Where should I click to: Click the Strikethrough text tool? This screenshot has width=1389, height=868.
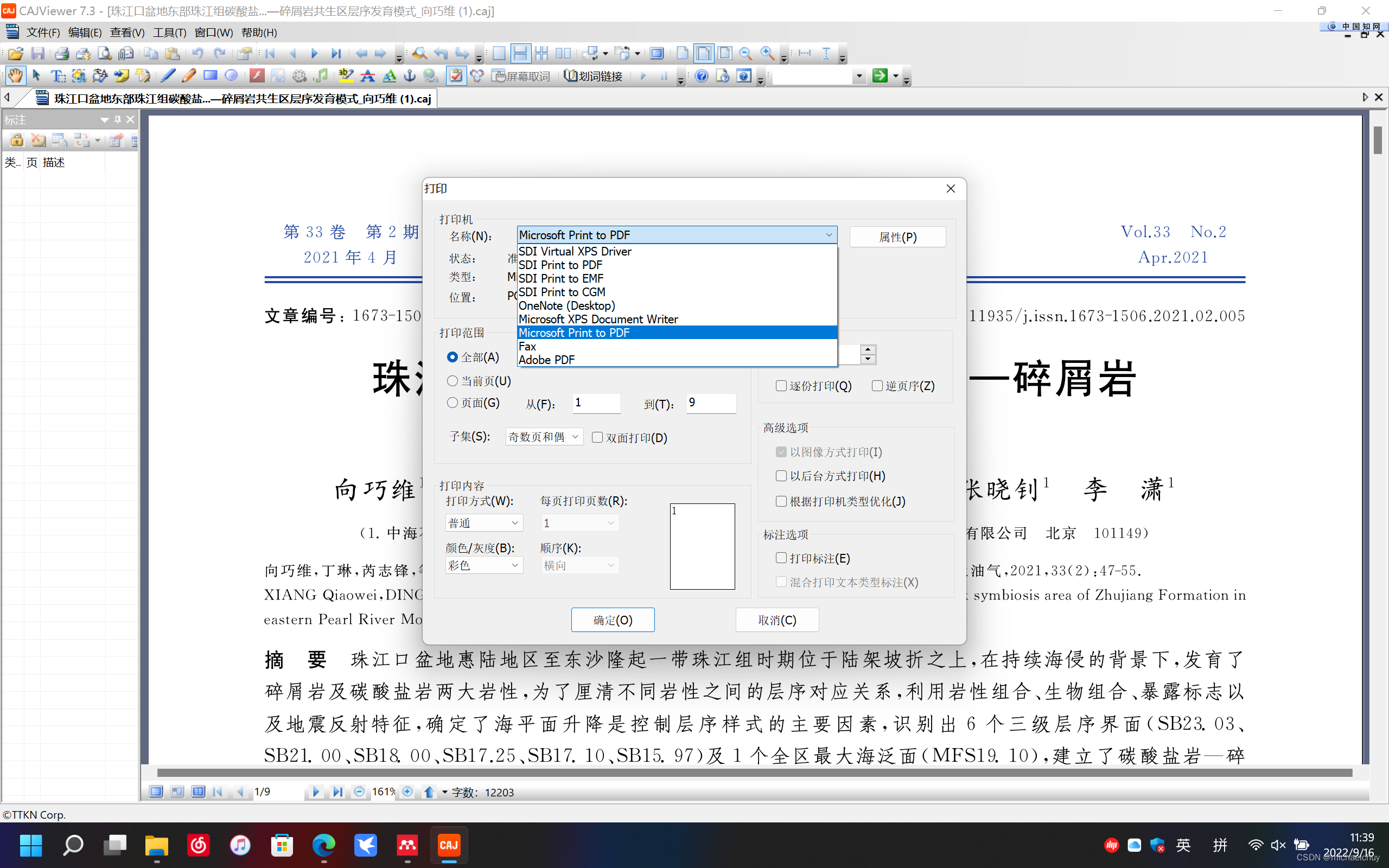pos(368,76)
